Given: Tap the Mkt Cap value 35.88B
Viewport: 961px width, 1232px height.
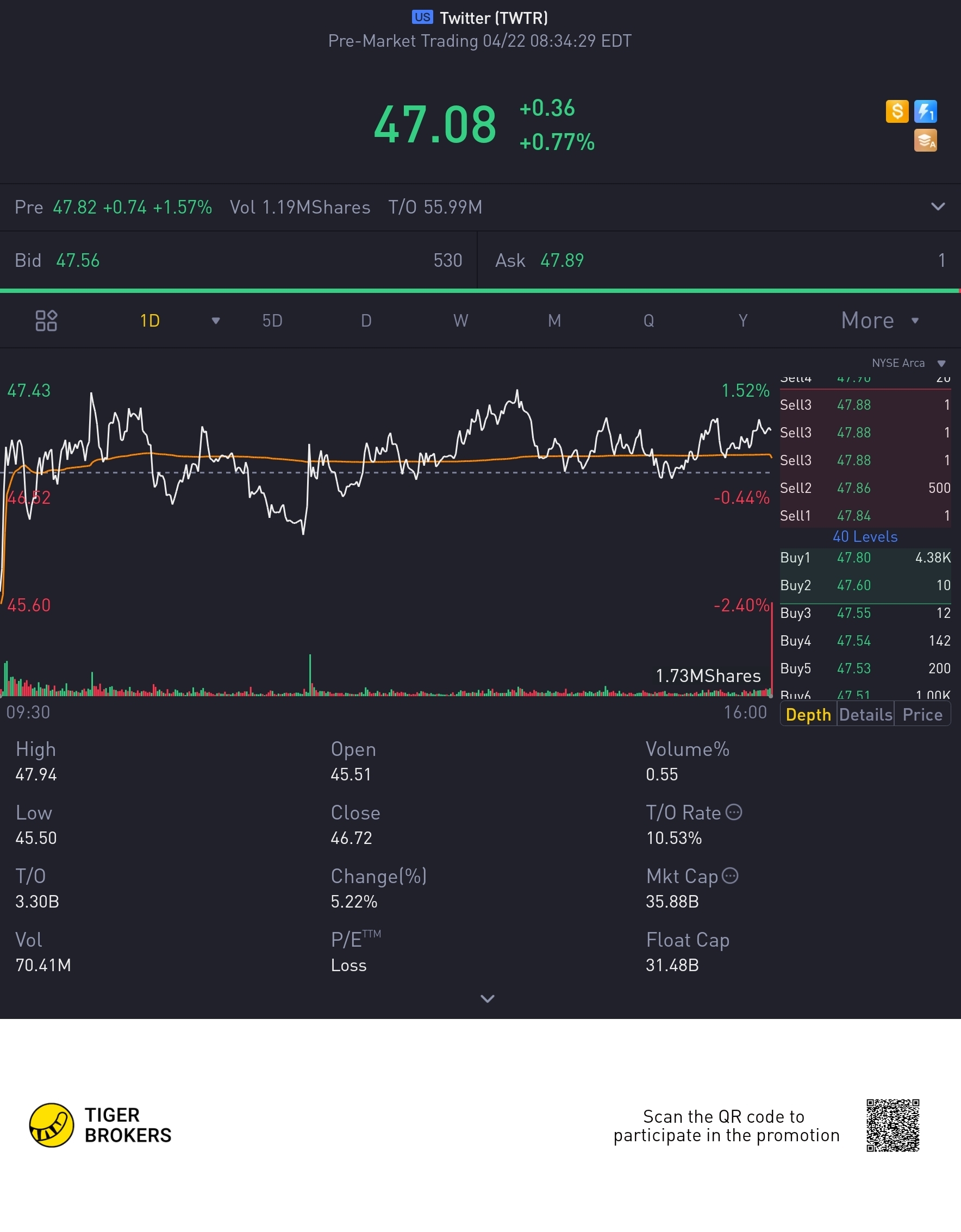Looking at the screenshot, I should pos(672,902).
